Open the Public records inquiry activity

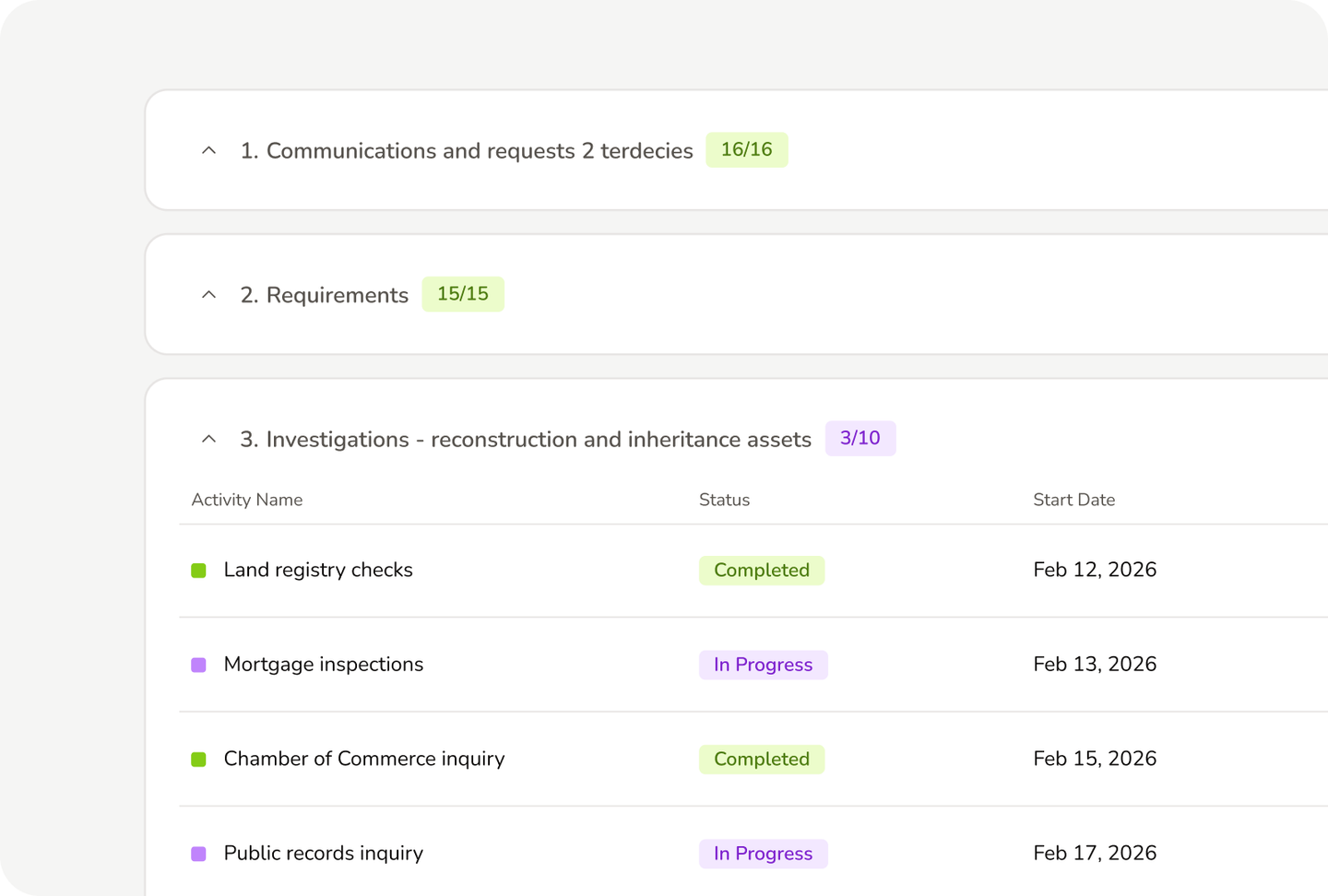pos(324,854)
